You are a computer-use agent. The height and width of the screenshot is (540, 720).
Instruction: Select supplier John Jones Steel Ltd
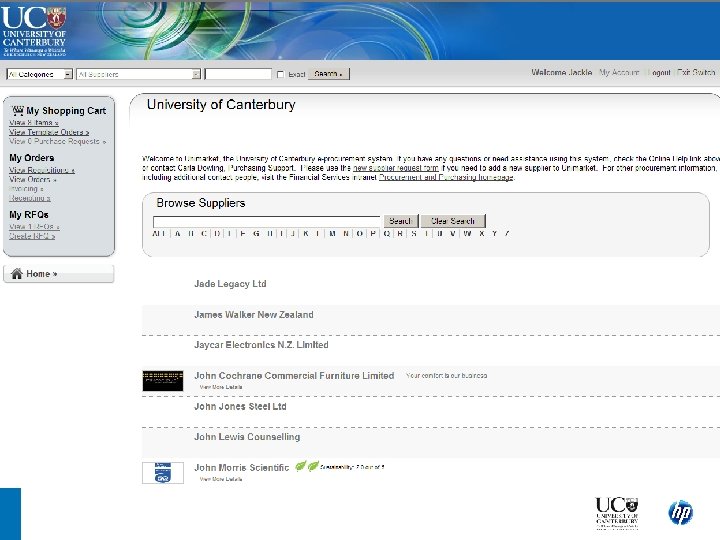pos(240,406)
